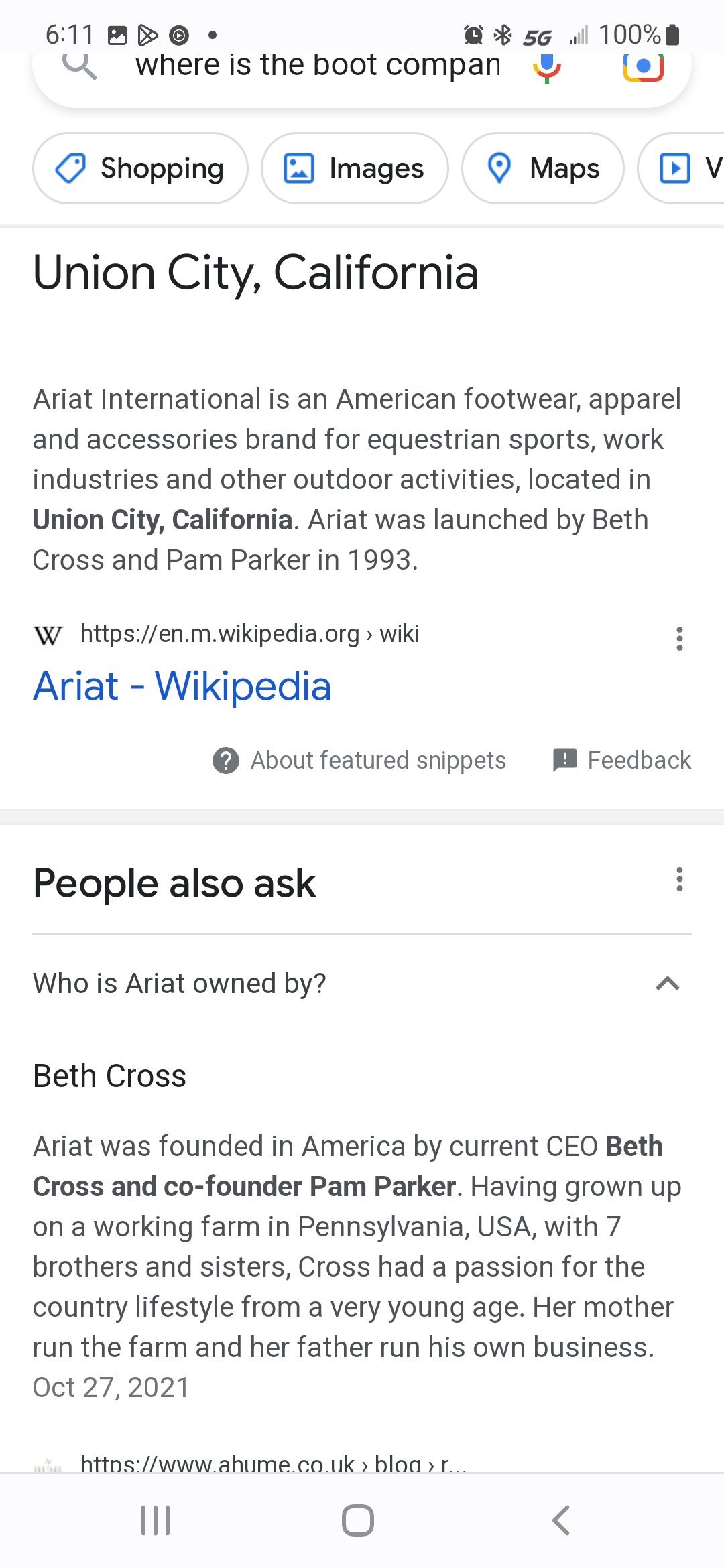Switch to the Images tab
The width and height of the screenshot is (724, 1568).
point(355,168)
